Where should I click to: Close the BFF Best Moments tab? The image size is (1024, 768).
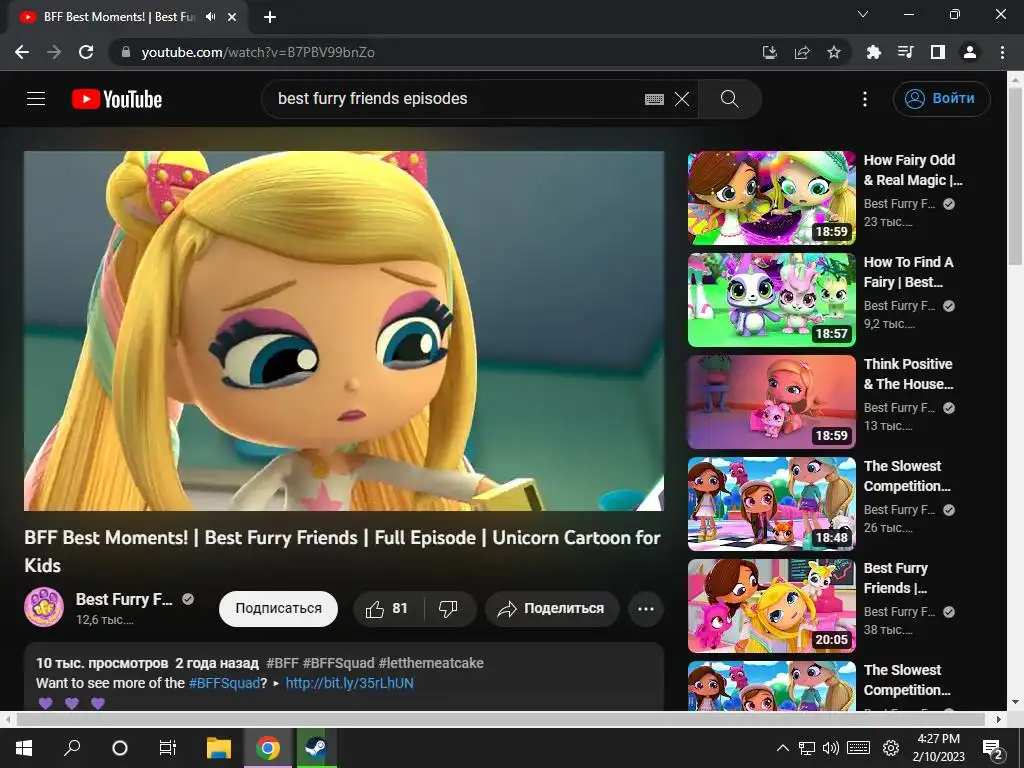point(232,17)
